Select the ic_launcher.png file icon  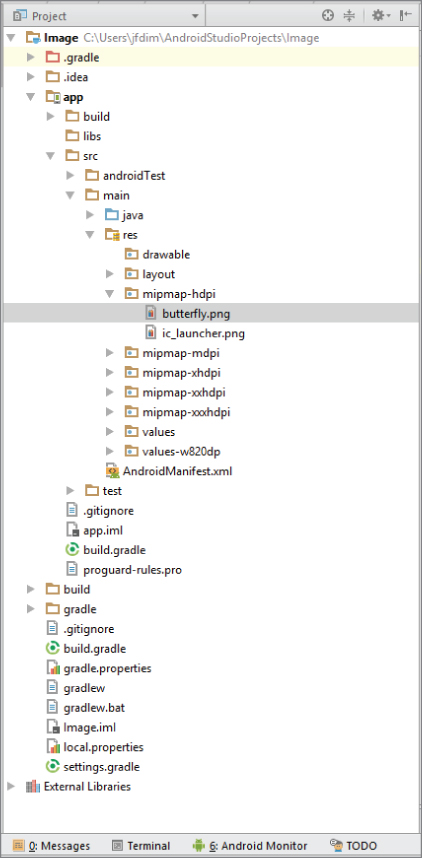151,333
